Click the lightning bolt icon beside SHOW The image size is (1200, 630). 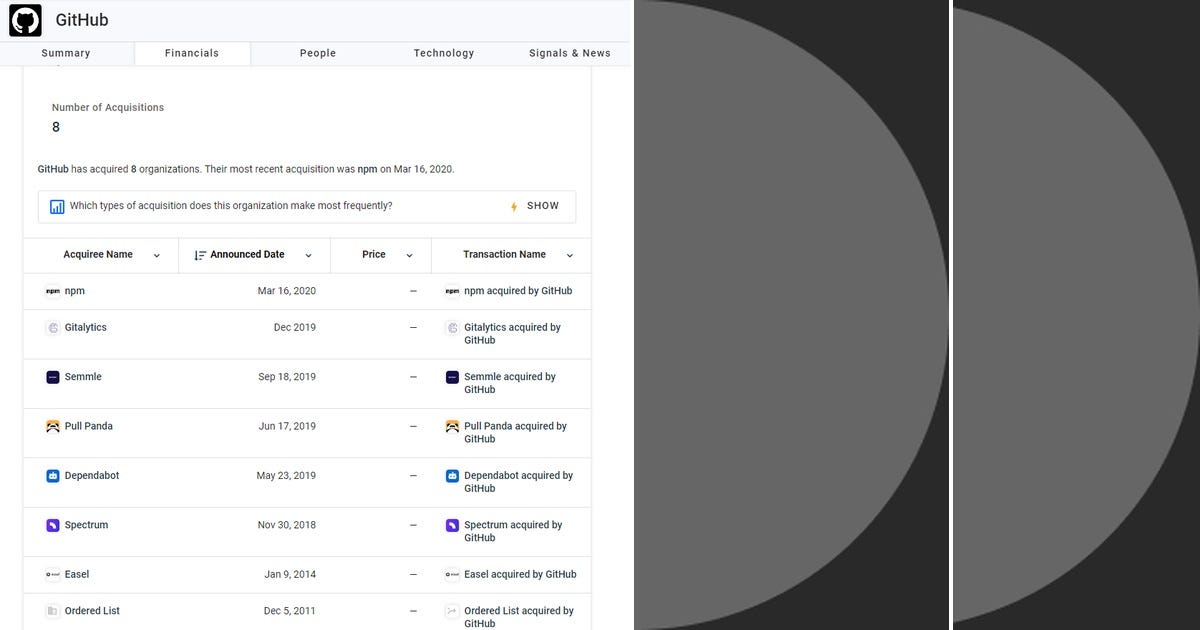(x=514, y=206)
